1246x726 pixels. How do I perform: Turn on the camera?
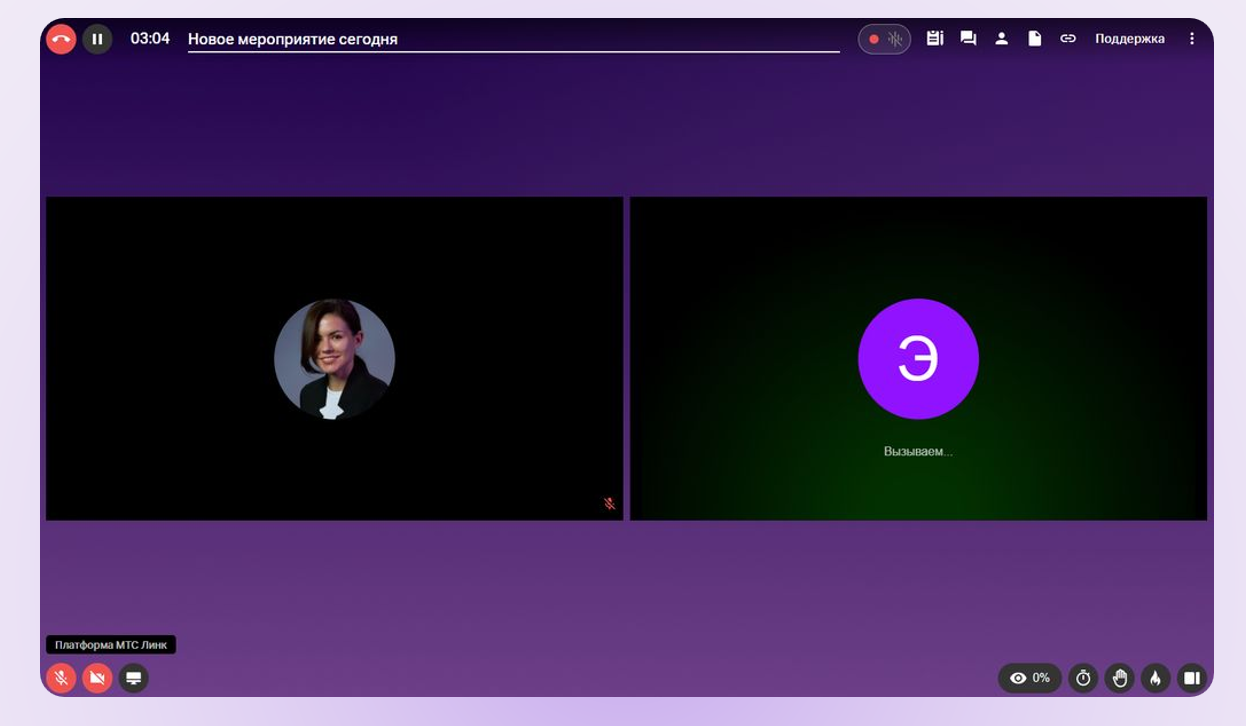point(97,678)
